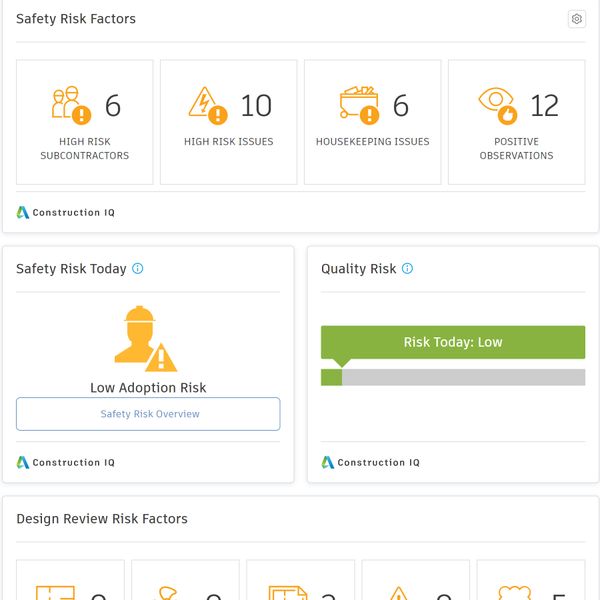Open the Safety Risk Overview button
Image resolution: width=600 pixels, height=600 pixels.
(148, 414)
